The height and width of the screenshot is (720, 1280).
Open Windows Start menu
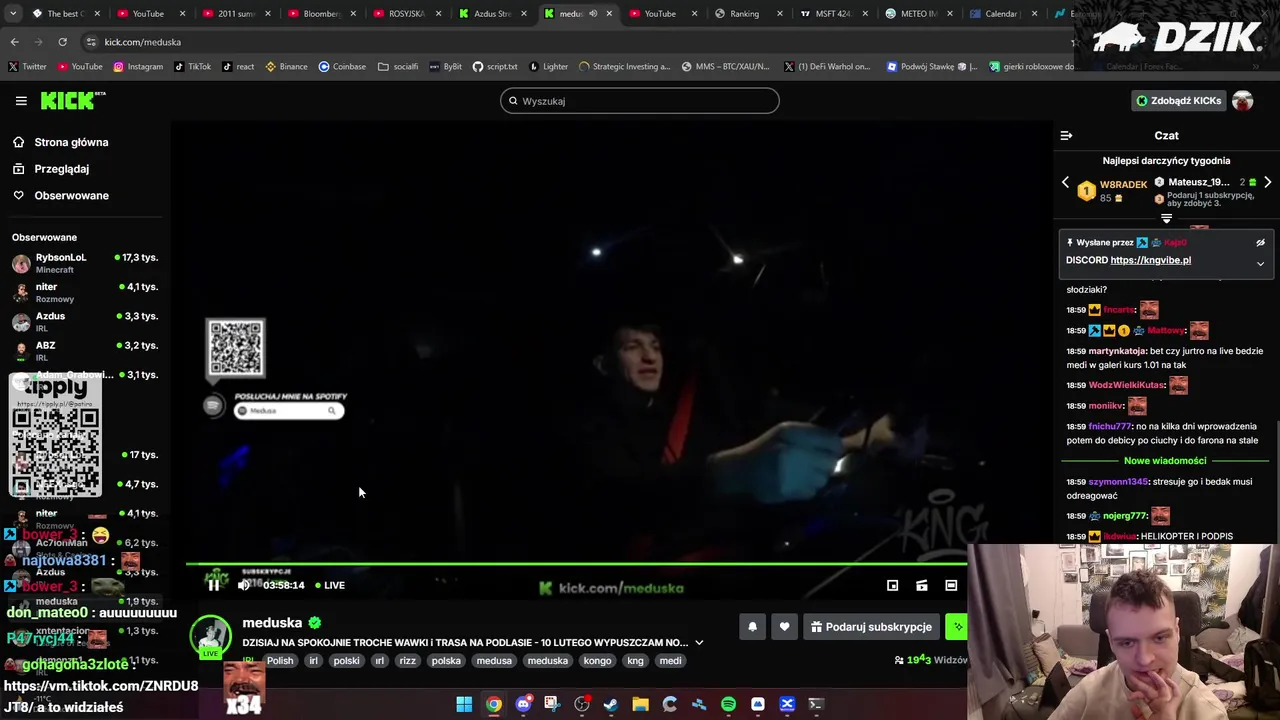pyautogui.click(x=464, y=704)
